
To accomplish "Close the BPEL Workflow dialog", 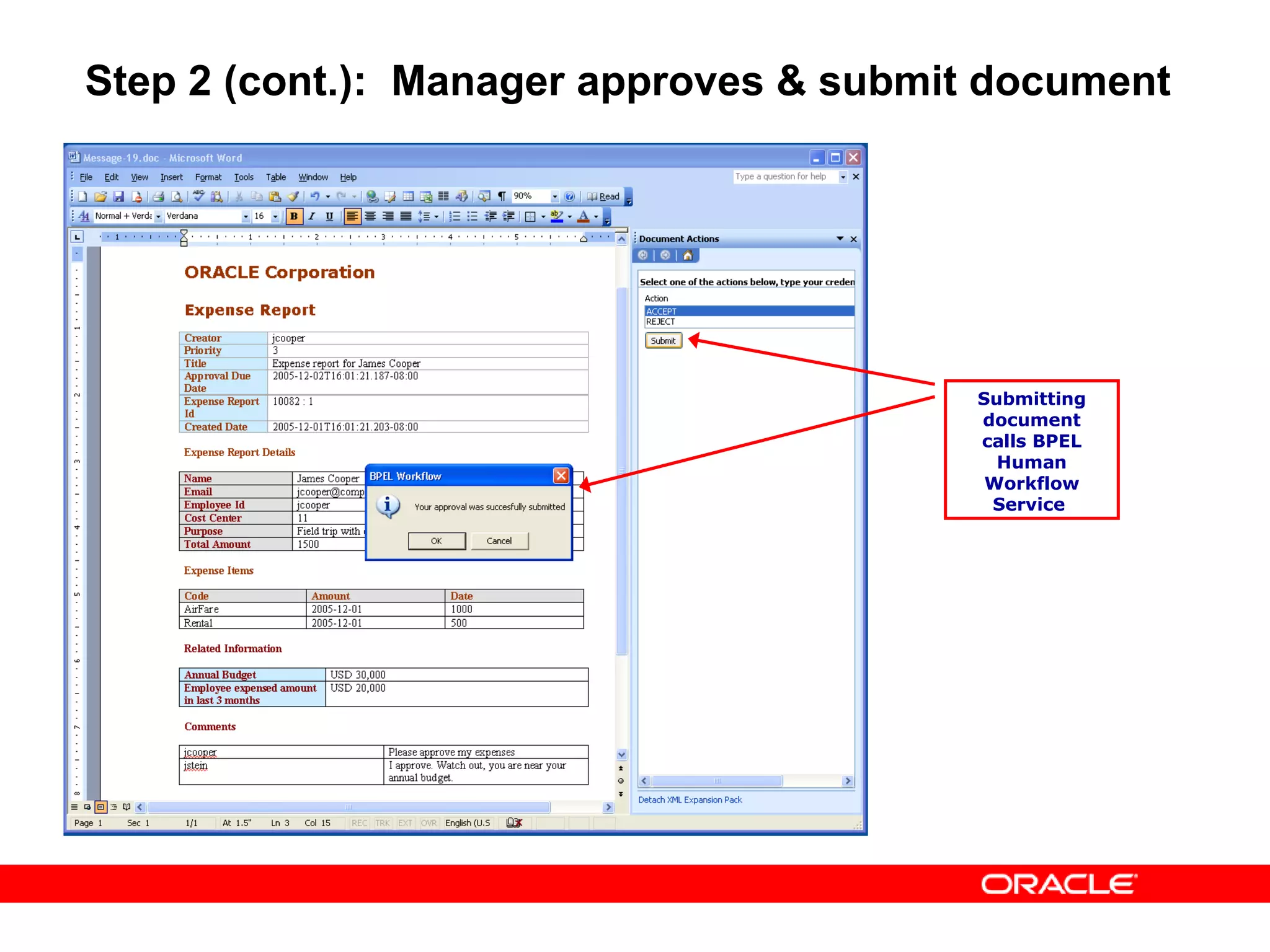I will click(561, 475).
